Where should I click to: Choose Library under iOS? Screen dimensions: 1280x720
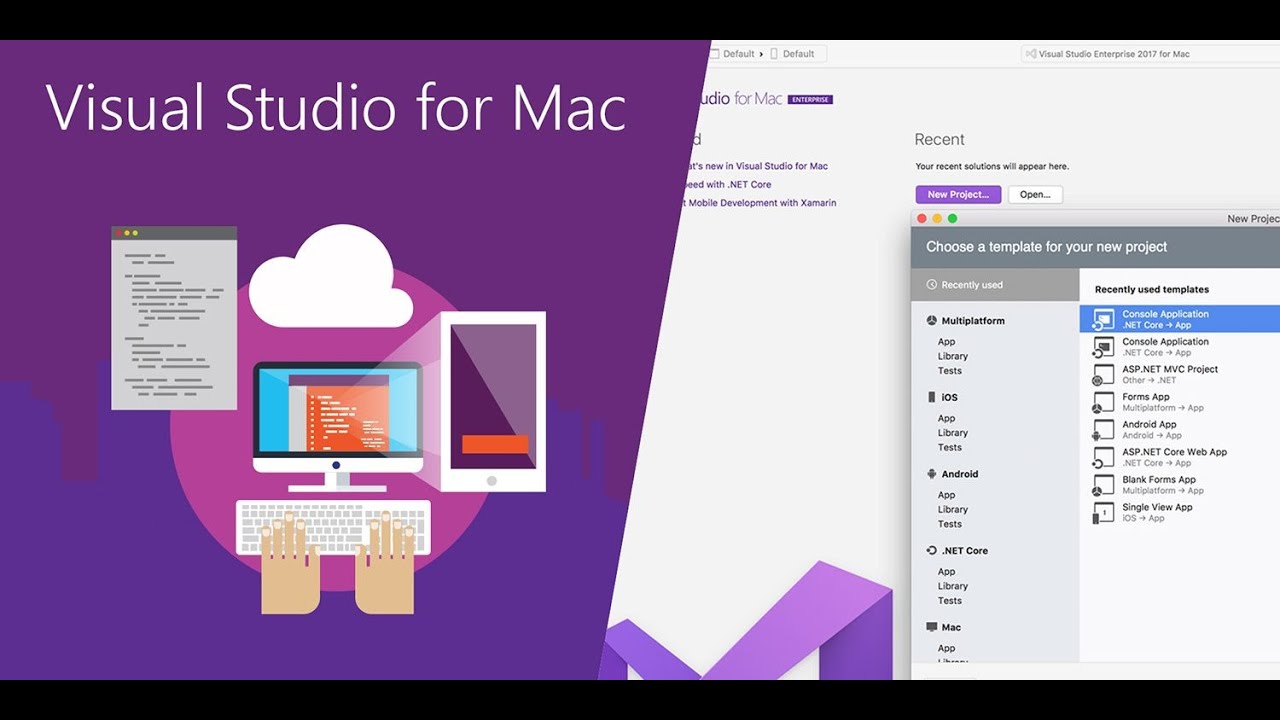(x=953, y=433)
